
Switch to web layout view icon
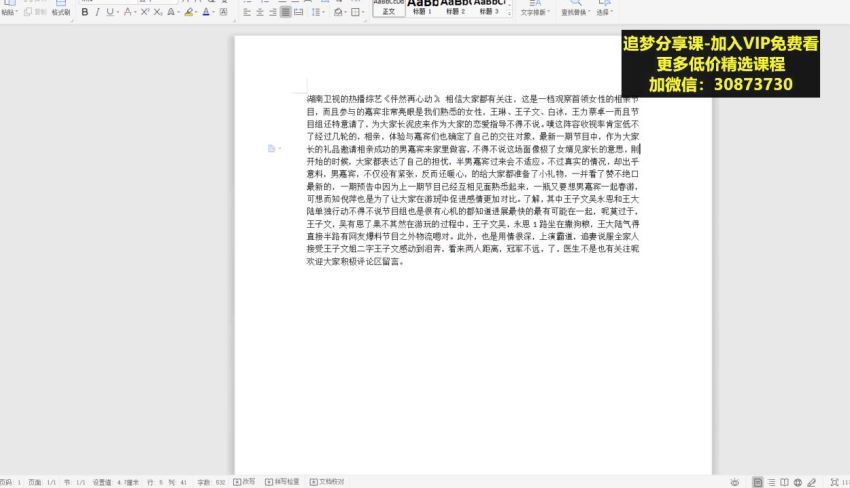(798, 482)
